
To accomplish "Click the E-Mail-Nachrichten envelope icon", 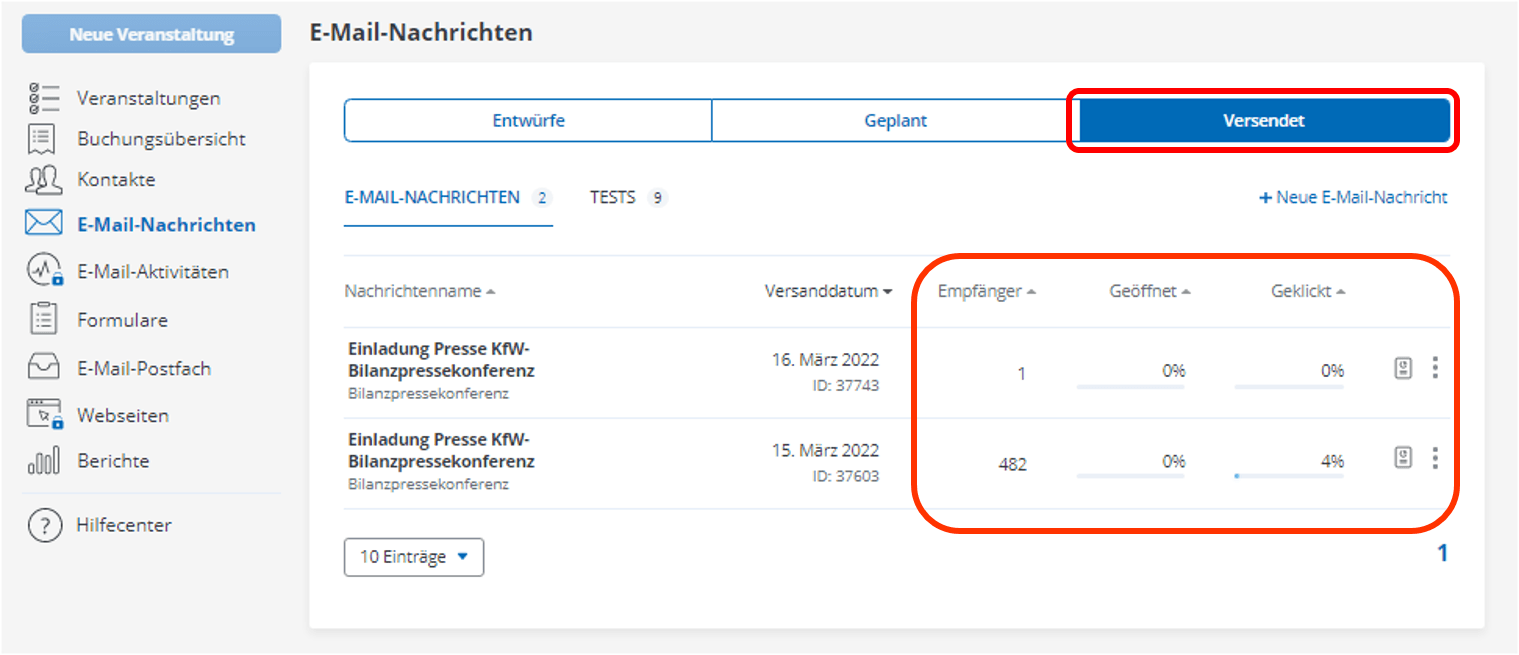I will coord(44,224).
